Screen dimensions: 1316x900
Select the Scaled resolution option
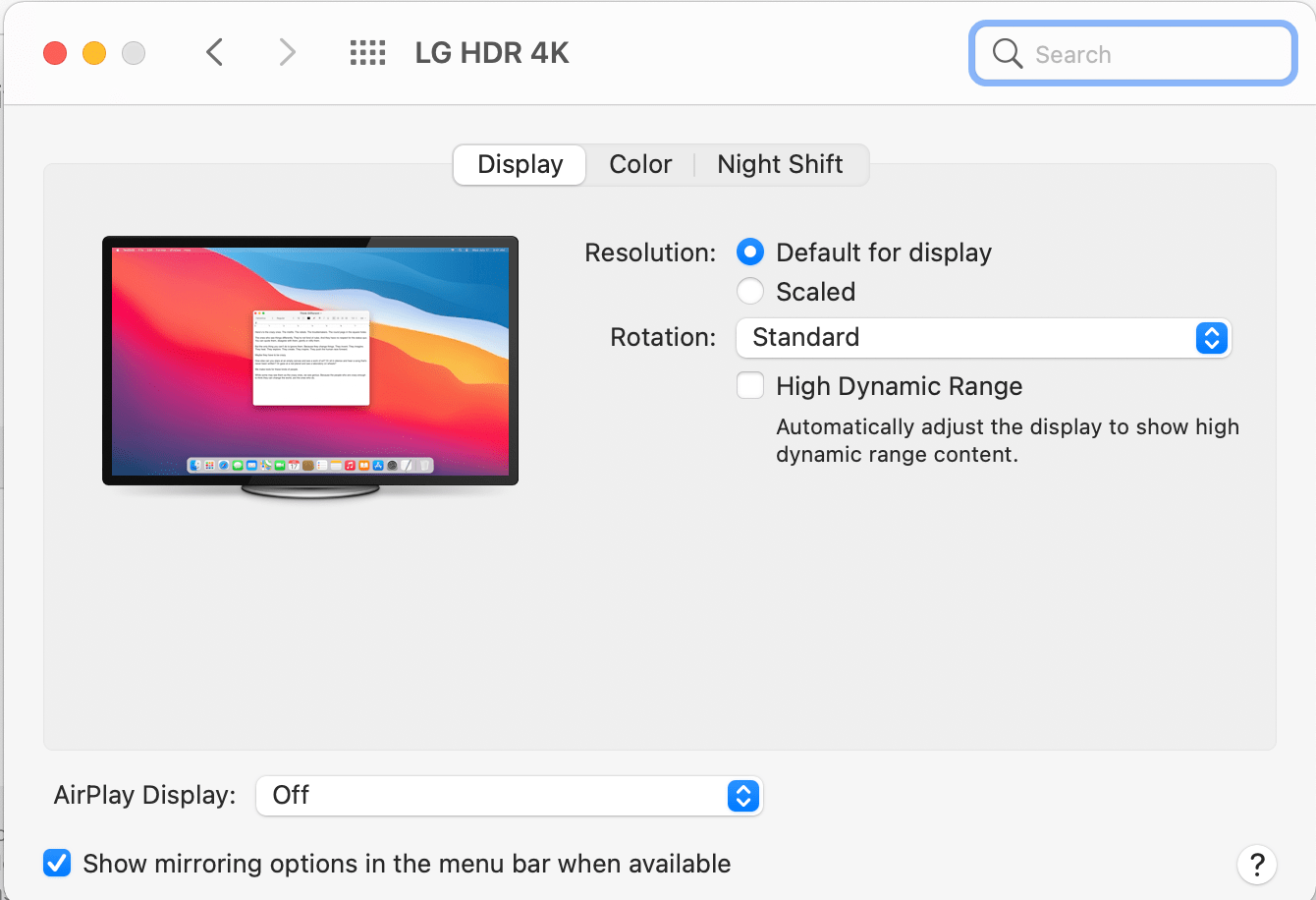coord(750,291)
